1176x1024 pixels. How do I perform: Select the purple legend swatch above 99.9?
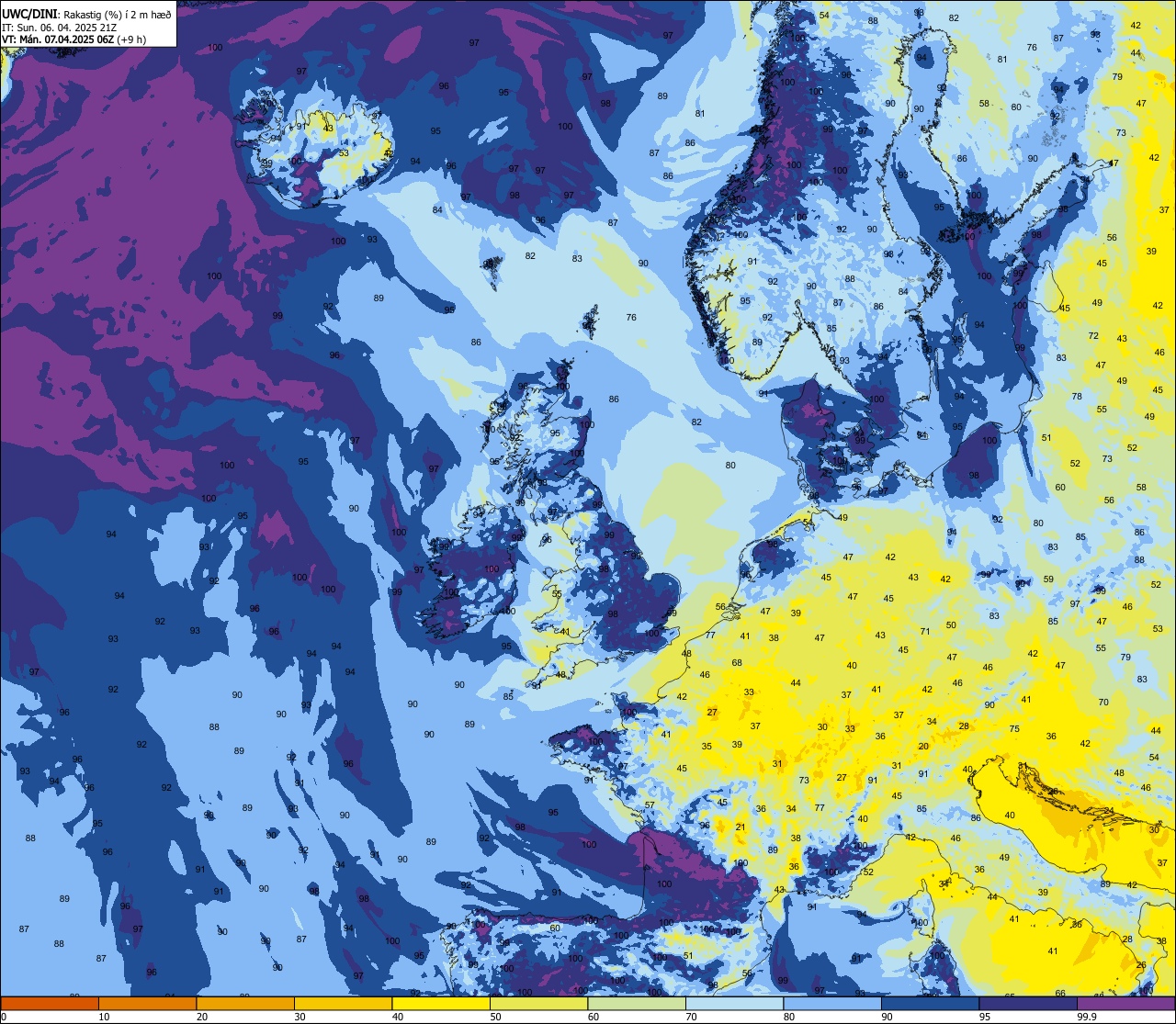click(1126, 1003)
